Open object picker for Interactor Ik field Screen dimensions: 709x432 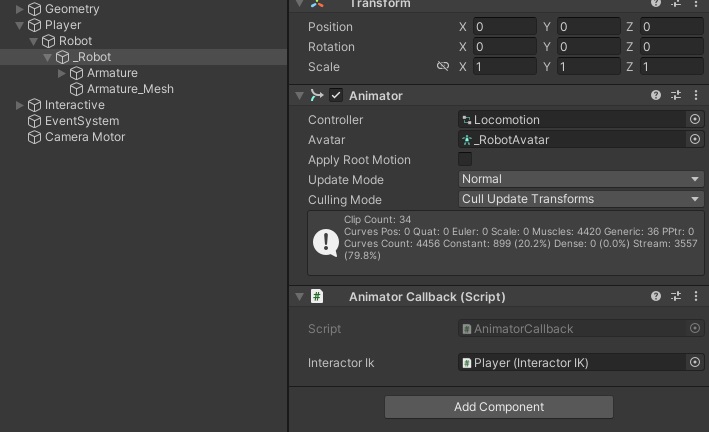tap(695, 363)
